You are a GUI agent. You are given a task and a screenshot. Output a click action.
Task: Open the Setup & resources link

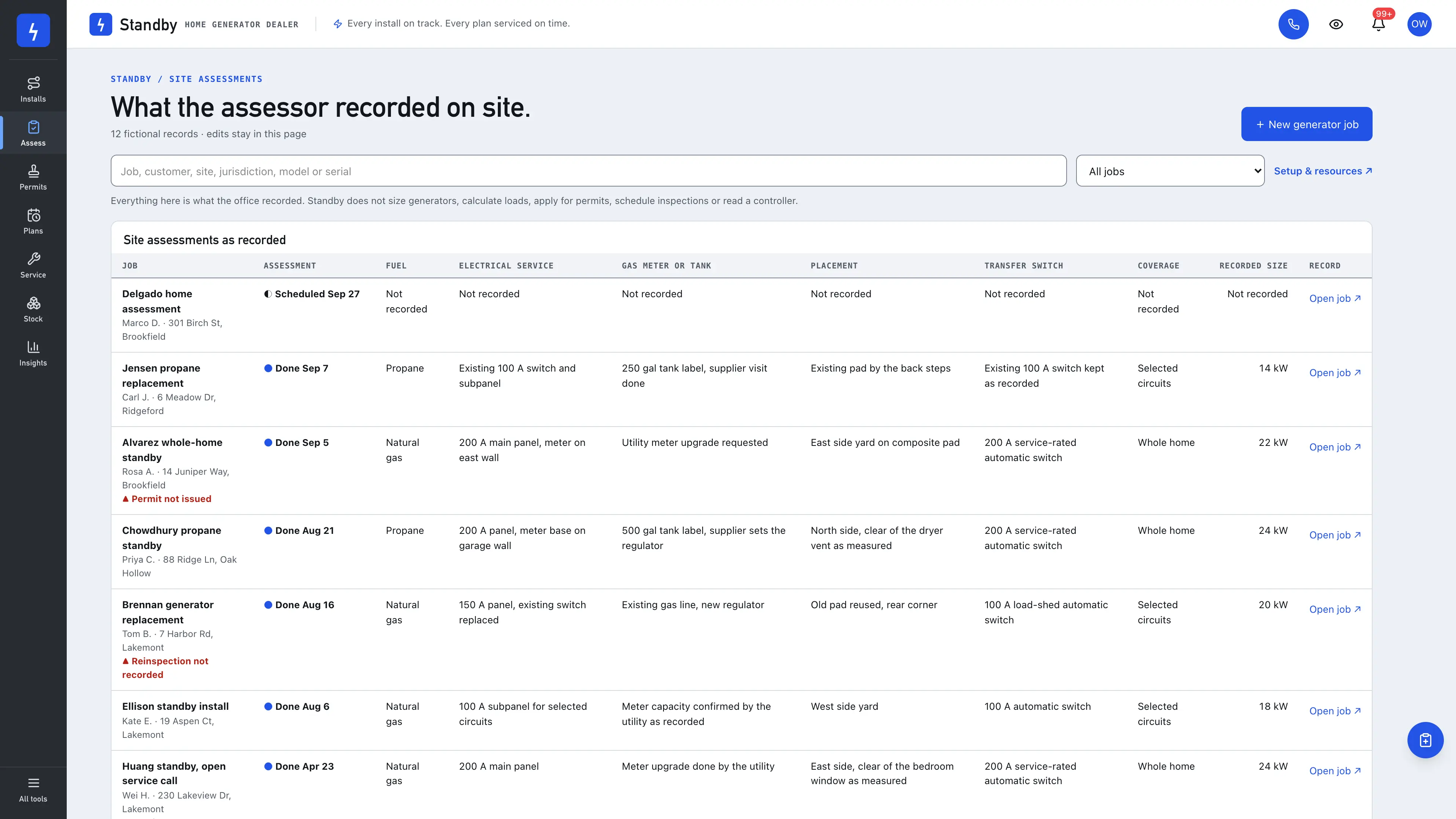1323,171
